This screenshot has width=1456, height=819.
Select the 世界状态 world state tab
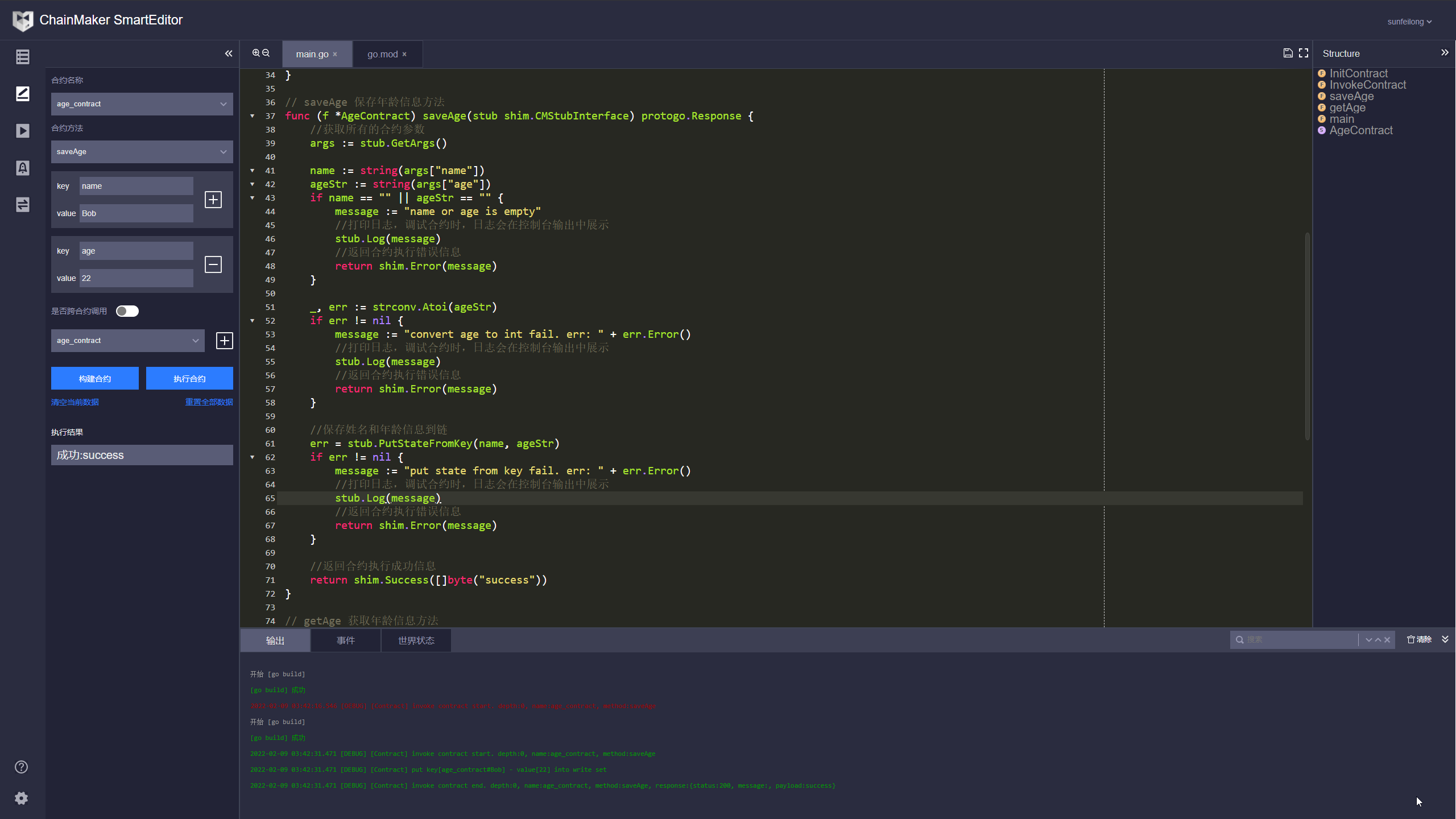416,640
